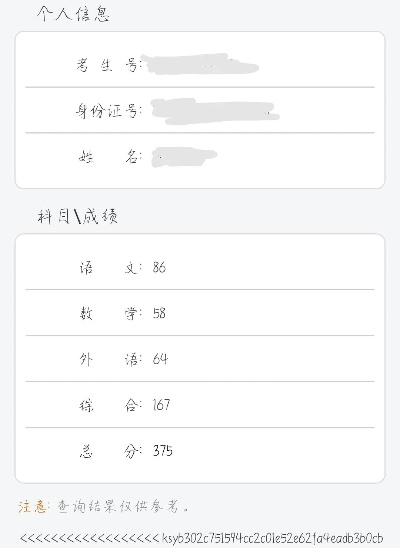Select the 总分 row label
400x548 pixels.
[x=110, y=451]
